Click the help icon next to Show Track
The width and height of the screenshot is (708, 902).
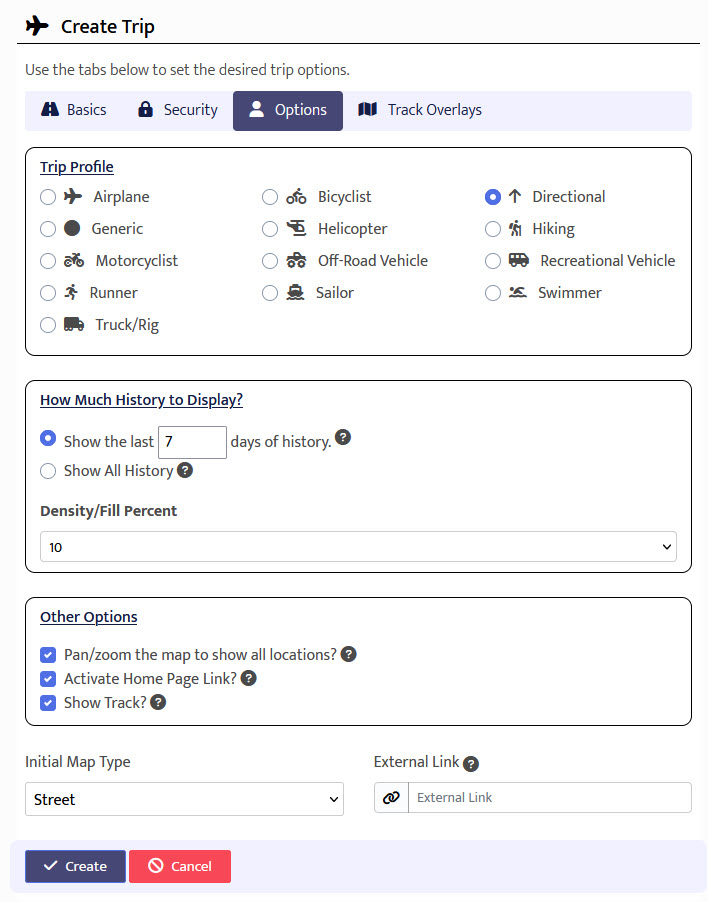point(158,702)
